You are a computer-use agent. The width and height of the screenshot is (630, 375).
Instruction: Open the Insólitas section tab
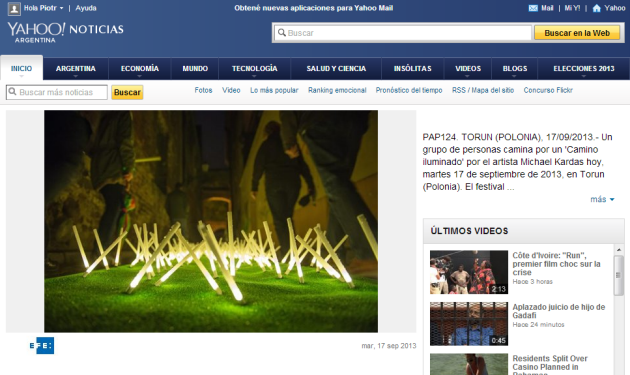[413, 68]
